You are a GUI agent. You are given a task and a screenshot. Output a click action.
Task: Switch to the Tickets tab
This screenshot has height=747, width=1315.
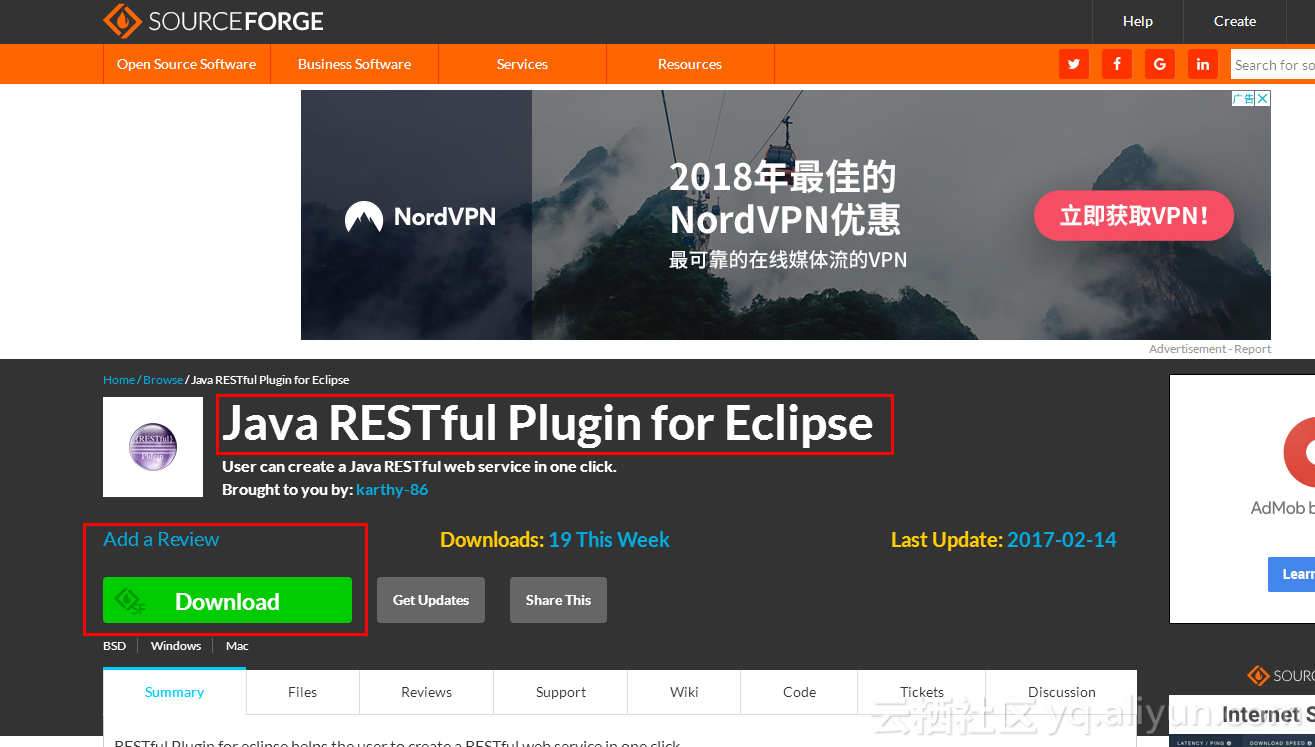tap(922, 692)
